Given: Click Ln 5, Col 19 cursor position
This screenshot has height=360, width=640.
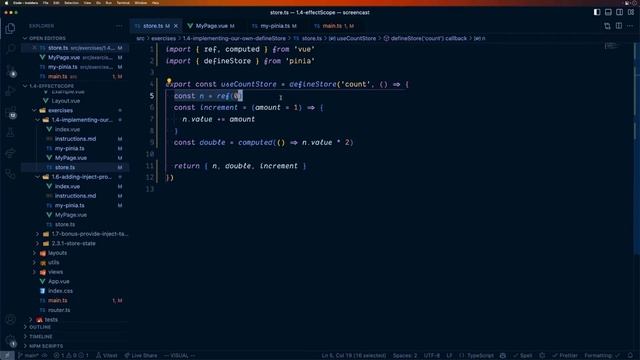Looking at the screenshot, I should [353, 356].
